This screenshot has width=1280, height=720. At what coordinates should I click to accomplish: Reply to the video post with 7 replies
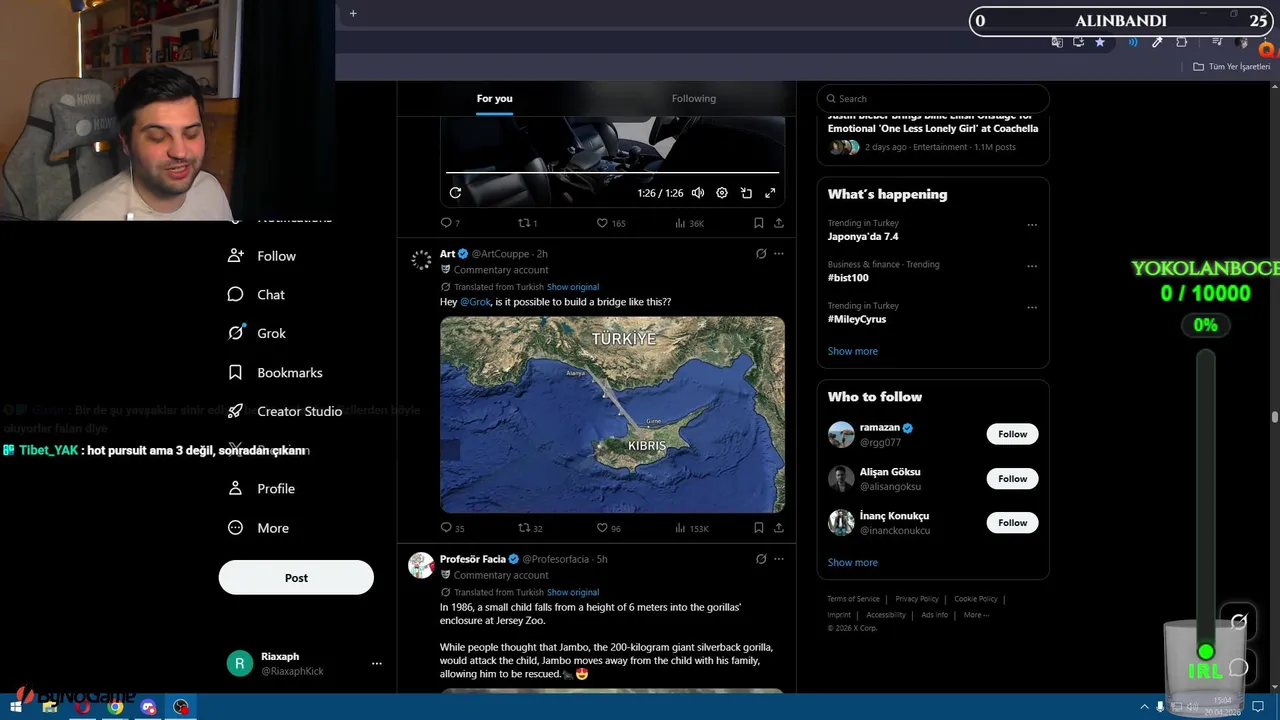(450, 223)
